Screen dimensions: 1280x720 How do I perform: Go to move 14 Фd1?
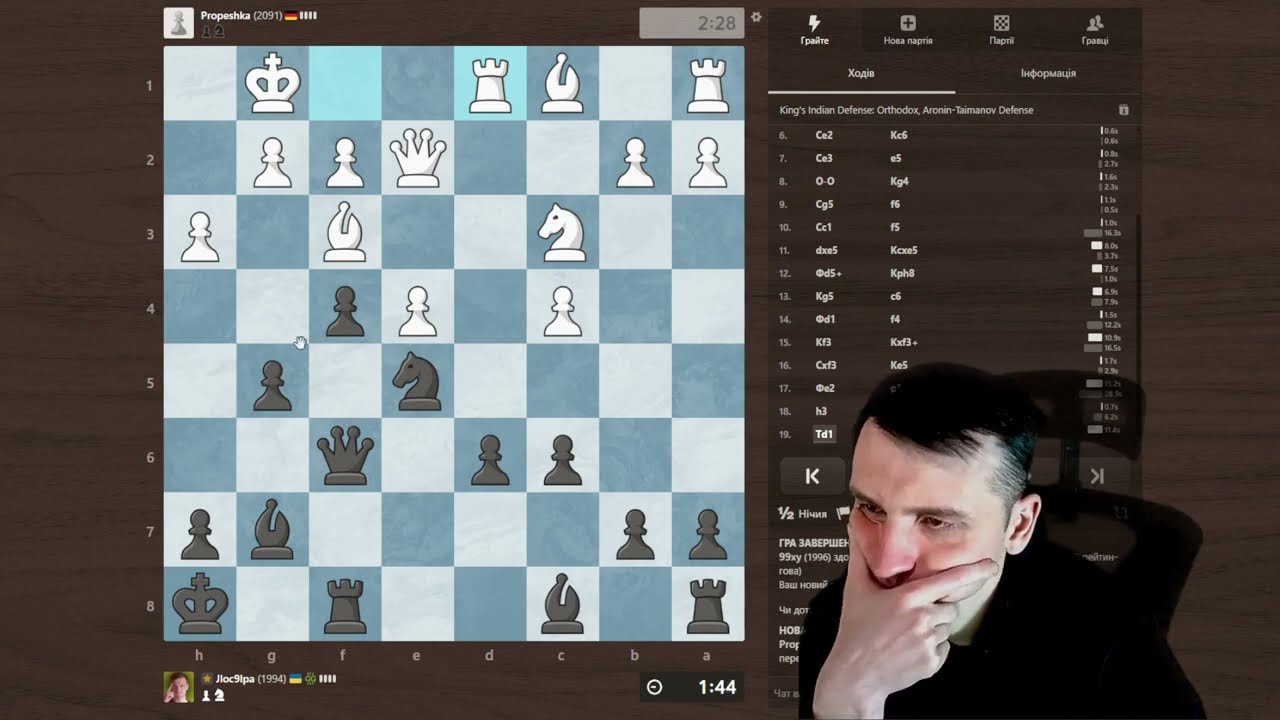826,319
